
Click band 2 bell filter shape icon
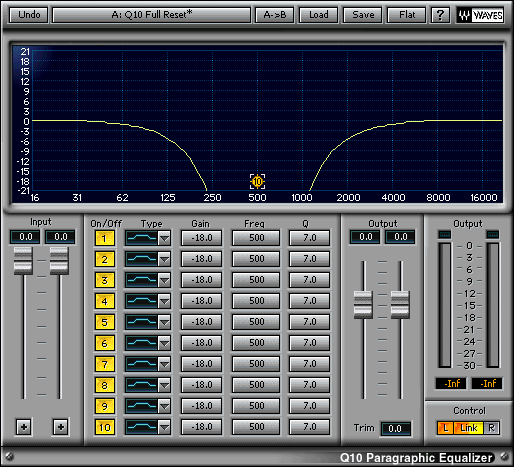(x=142, y=259)
